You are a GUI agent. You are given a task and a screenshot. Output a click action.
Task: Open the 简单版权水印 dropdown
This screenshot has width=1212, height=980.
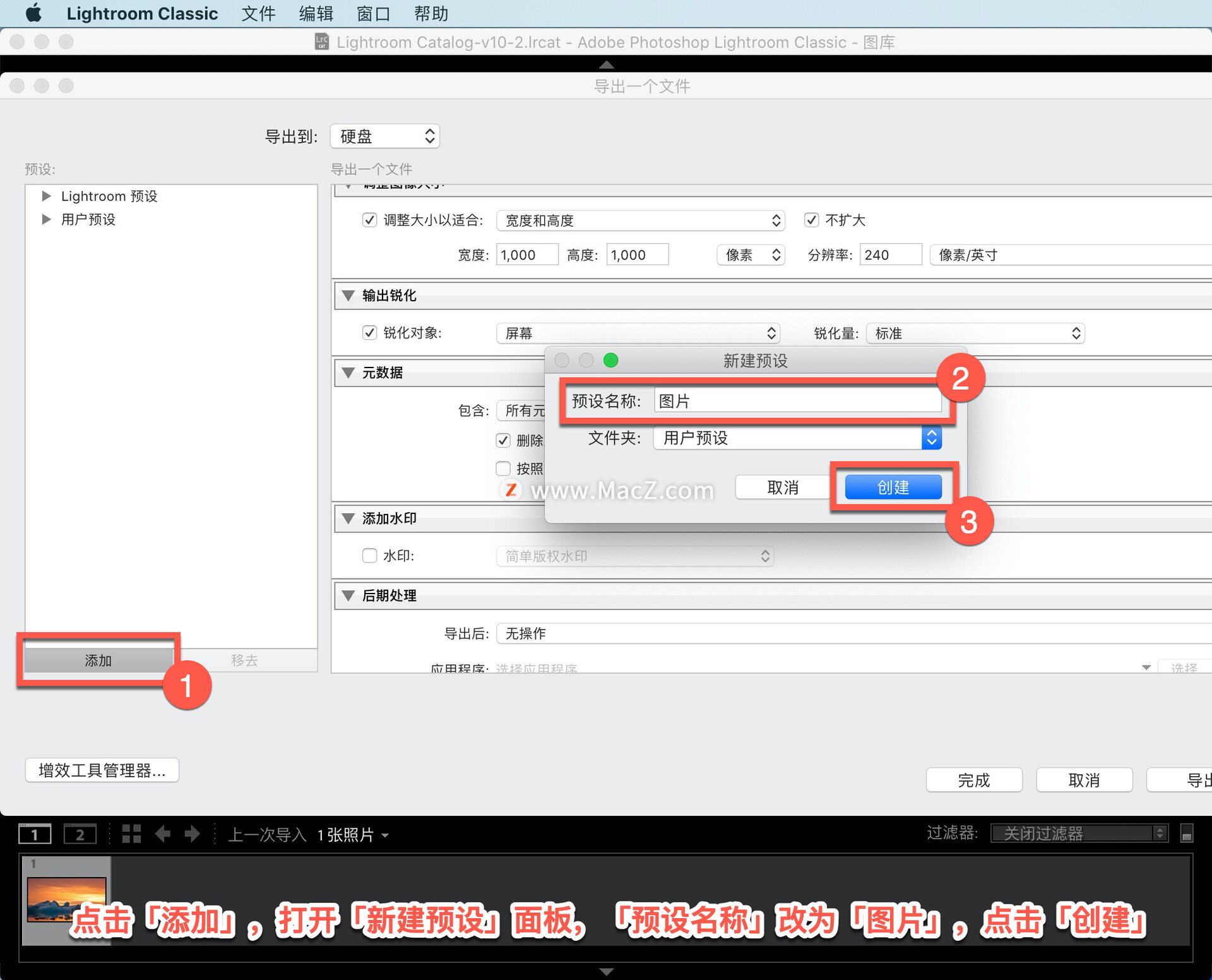[635, 556]
